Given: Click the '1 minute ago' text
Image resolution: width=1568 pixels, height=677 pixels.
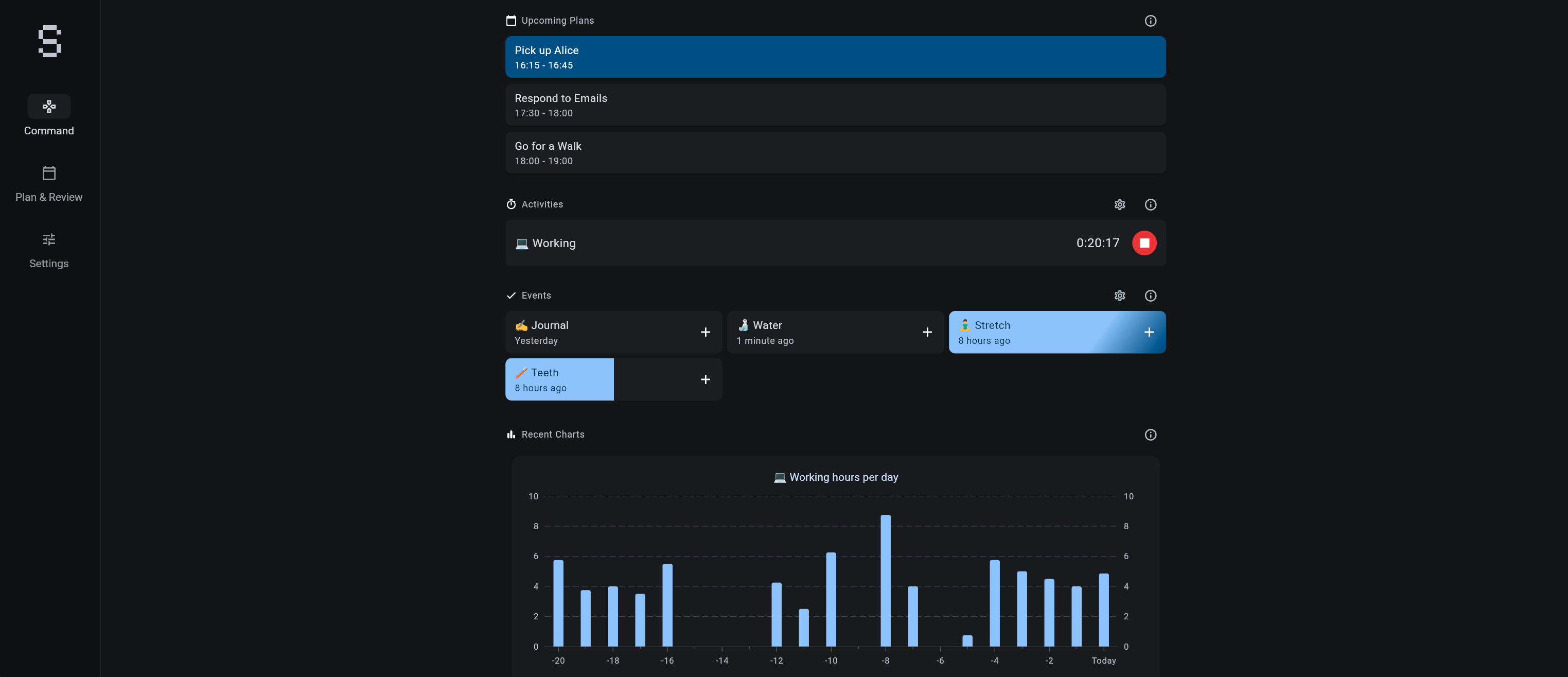Looking at the screenshot, I should pos(765,341).
